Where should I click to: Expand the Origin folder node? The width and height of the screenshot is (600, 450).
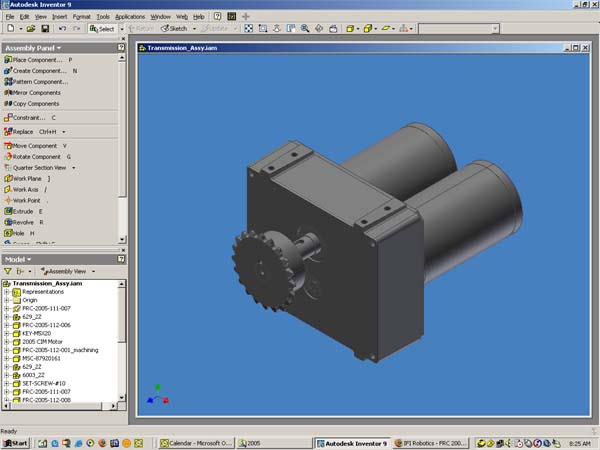click(7, 300)
